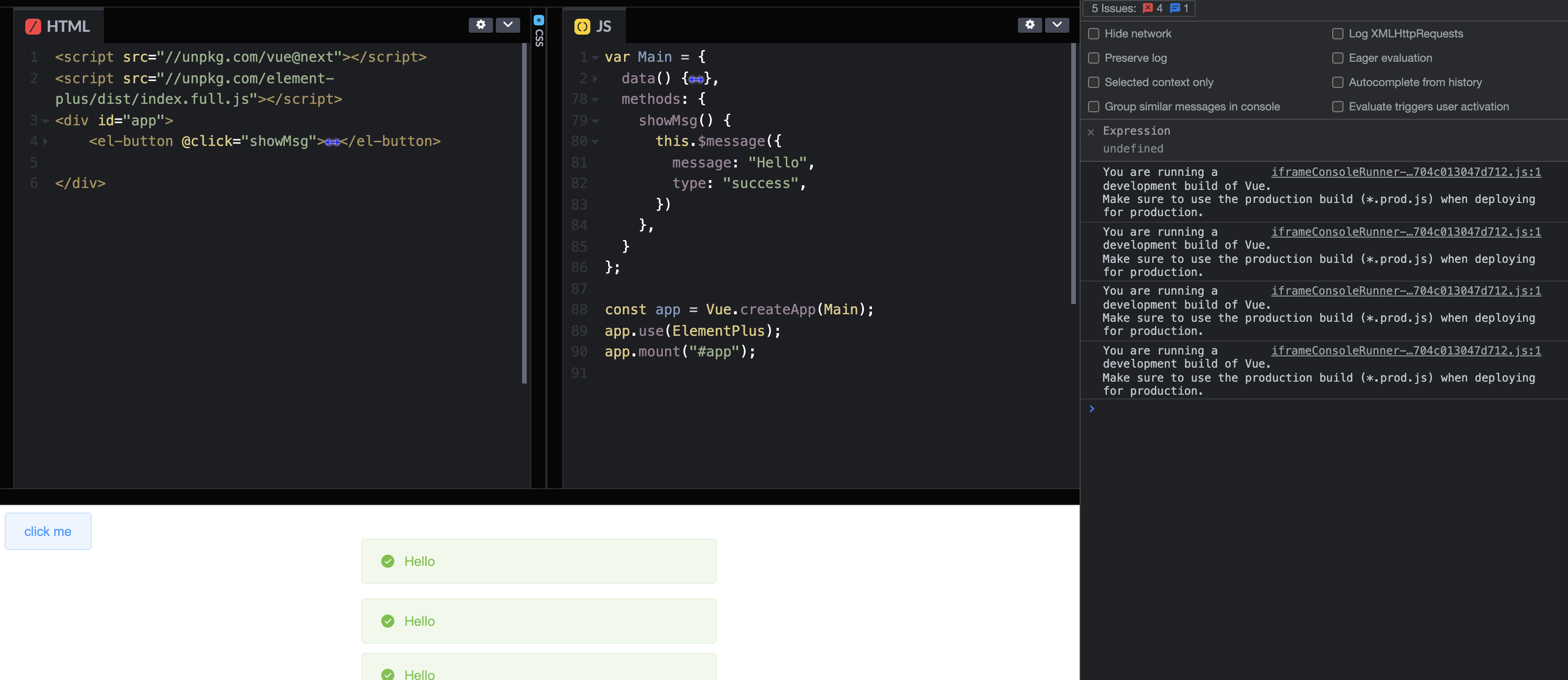The width and height of the screenshot is (1568, 680).
Task: Toggle Selected context only checkbox
Action: (x=1093, y=82)
